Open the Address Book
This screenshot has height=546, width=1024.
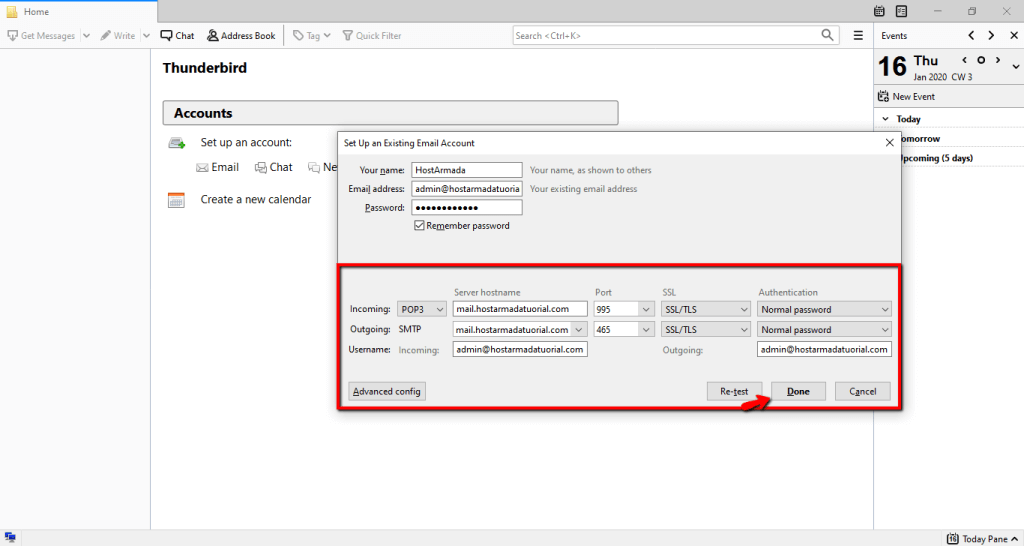pyautogui.click(x=241, y=36)
